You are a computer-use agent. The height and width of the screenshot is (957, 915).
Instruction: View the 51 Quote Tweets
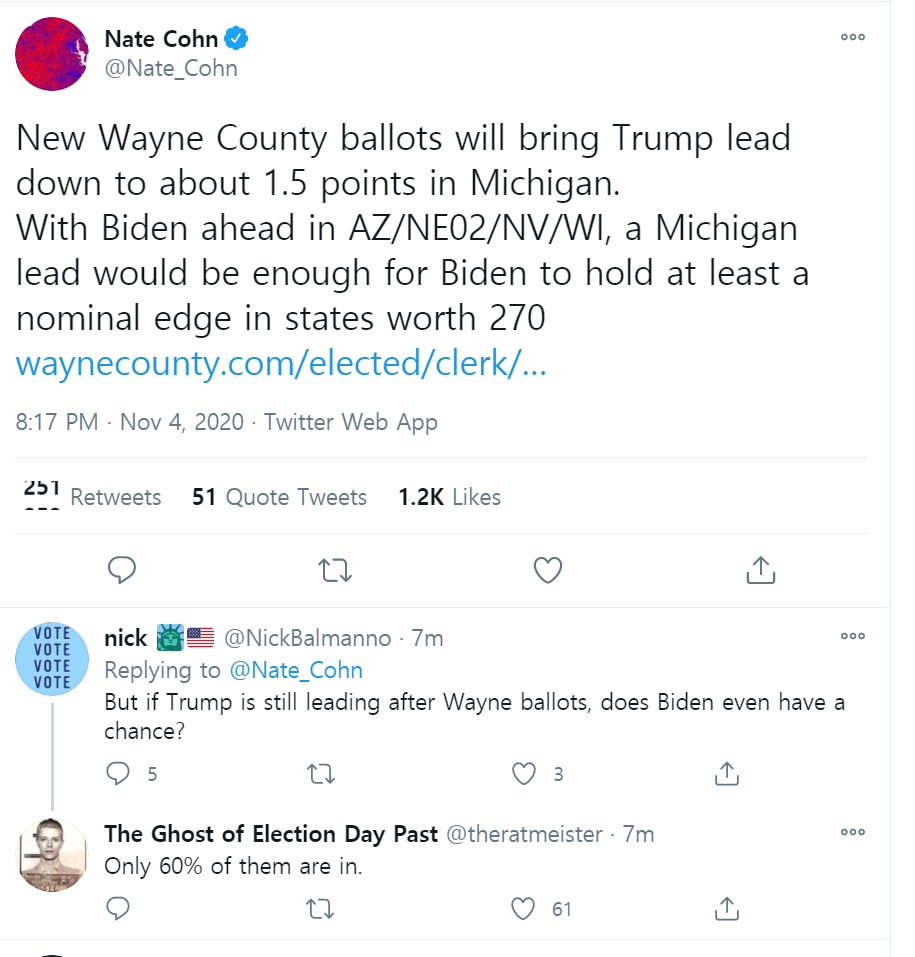click(x=279, y=497)
